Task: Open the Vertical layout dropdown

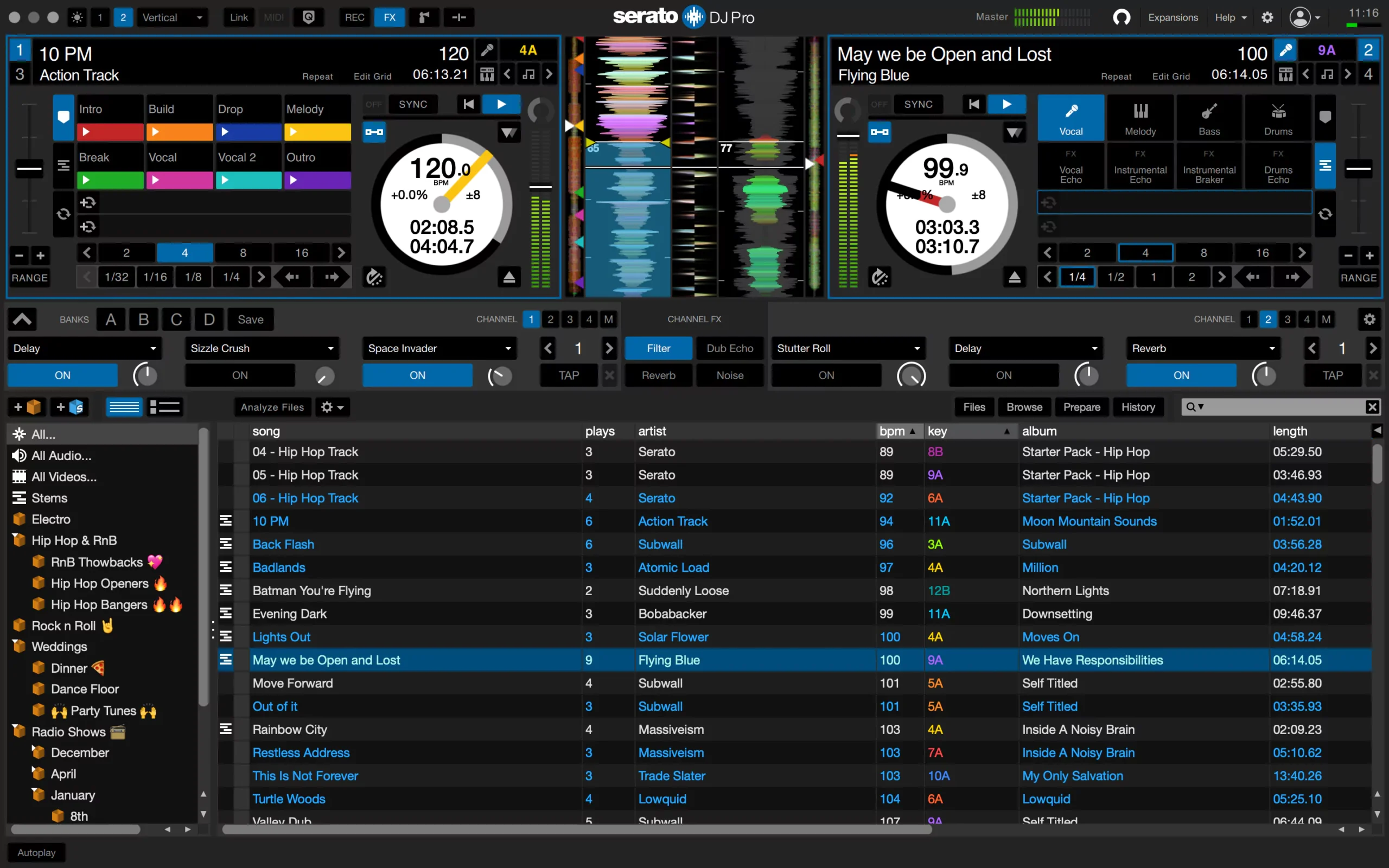Action: pos(171,17)
